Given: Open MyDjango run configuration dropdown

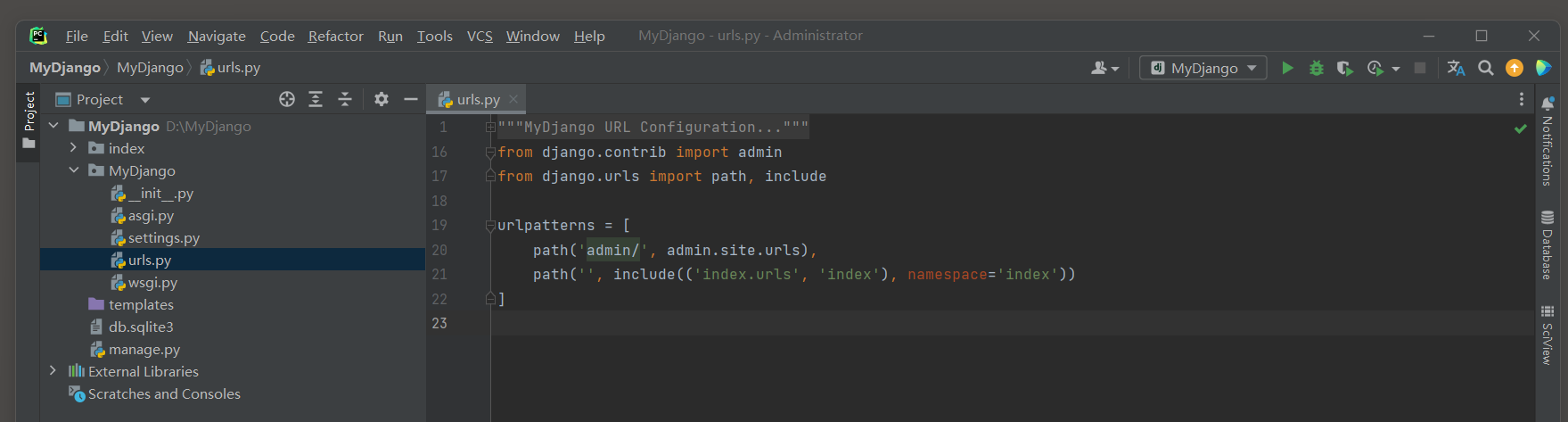Looking at the screenshot, I should tap(1203, 68).
